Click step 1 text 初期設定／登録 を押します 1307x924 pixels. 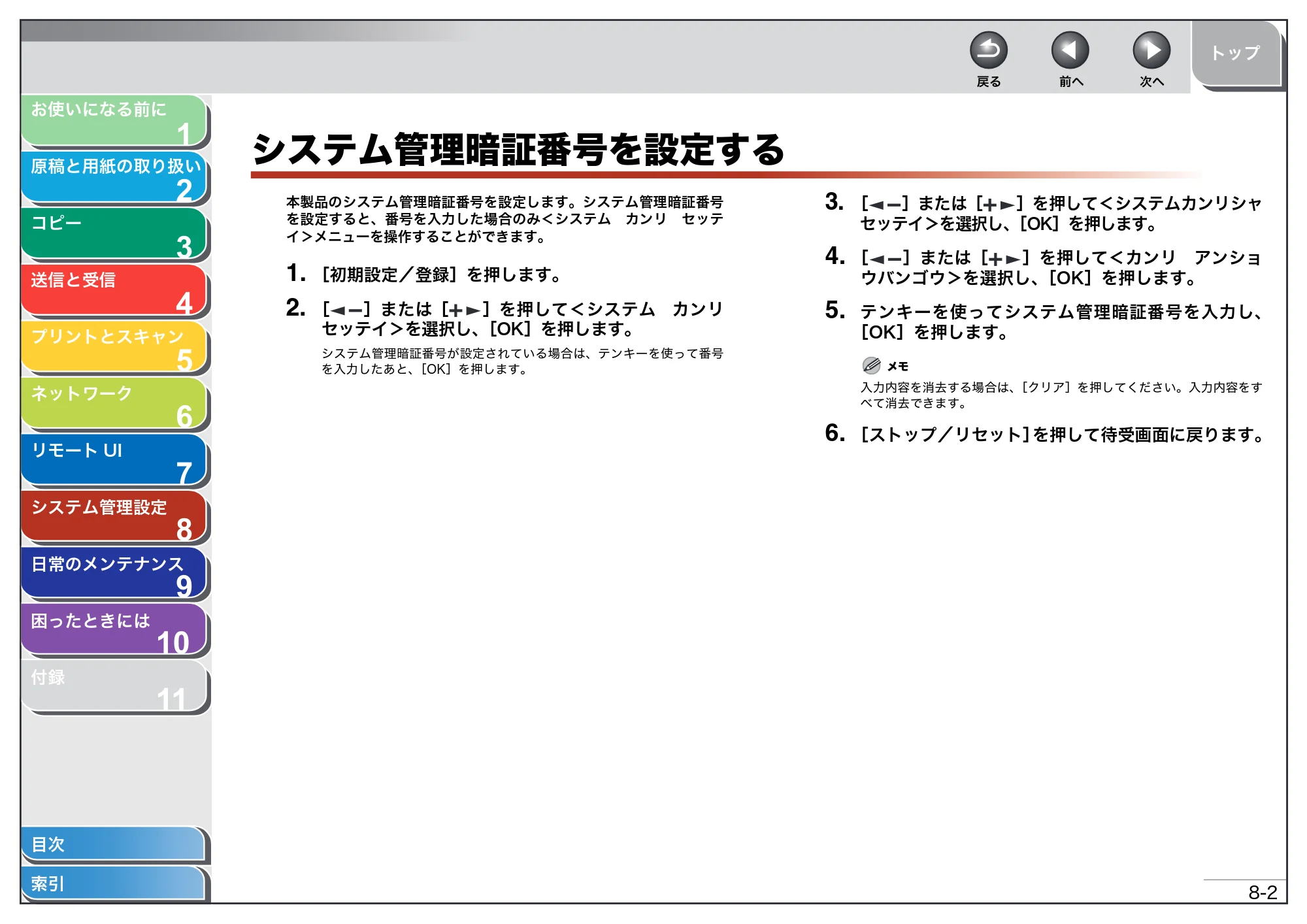click(442, 275)
